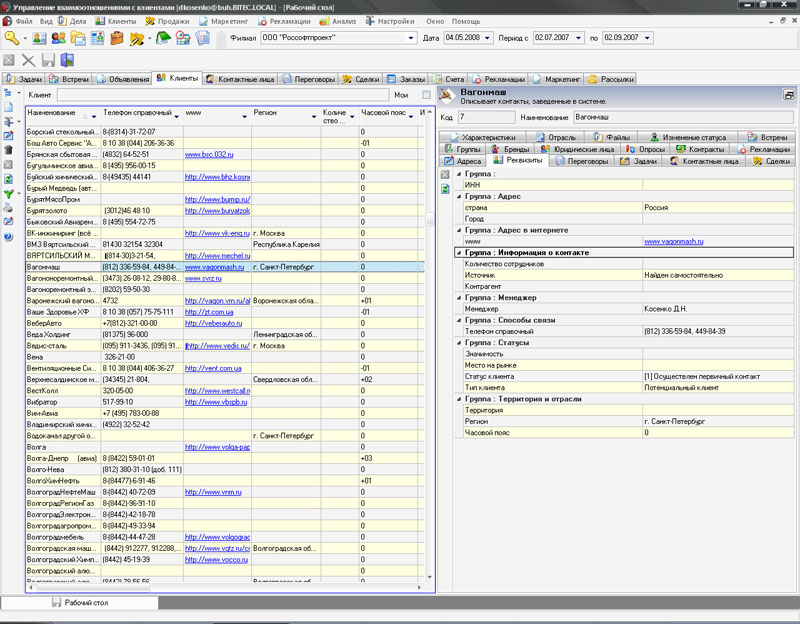Open the Регион column filter arrow
The image size is (800, 624).
pos(314,117)
